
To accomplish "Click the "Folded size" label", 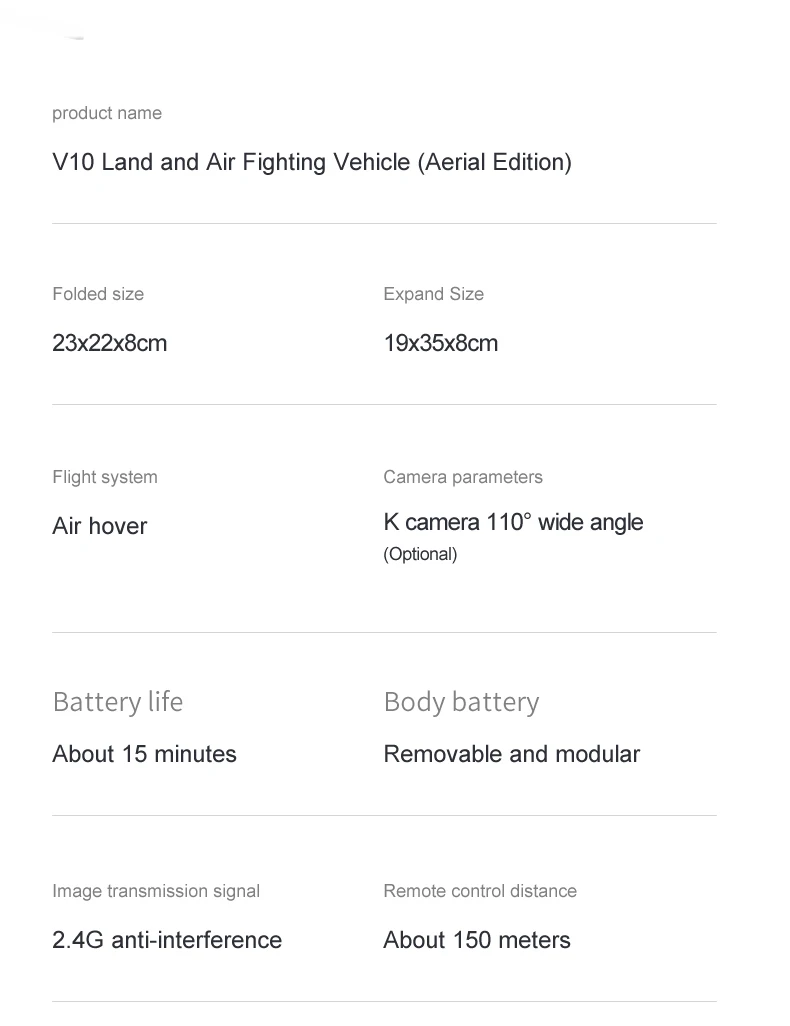I will tap(98, 294).
